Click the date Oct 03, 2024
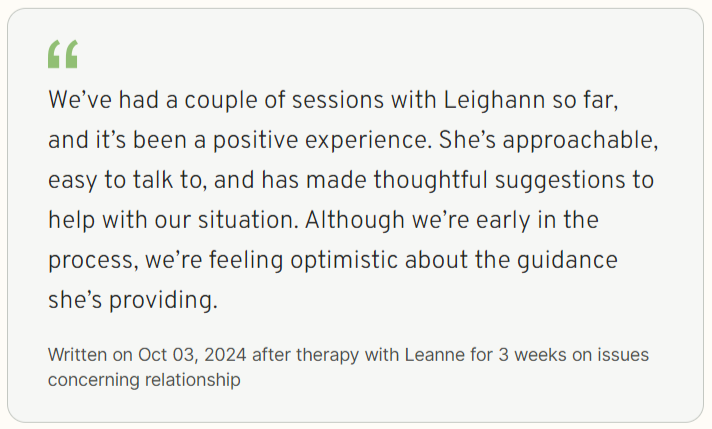This screenshot has height=429, width=712. [192, 355]
